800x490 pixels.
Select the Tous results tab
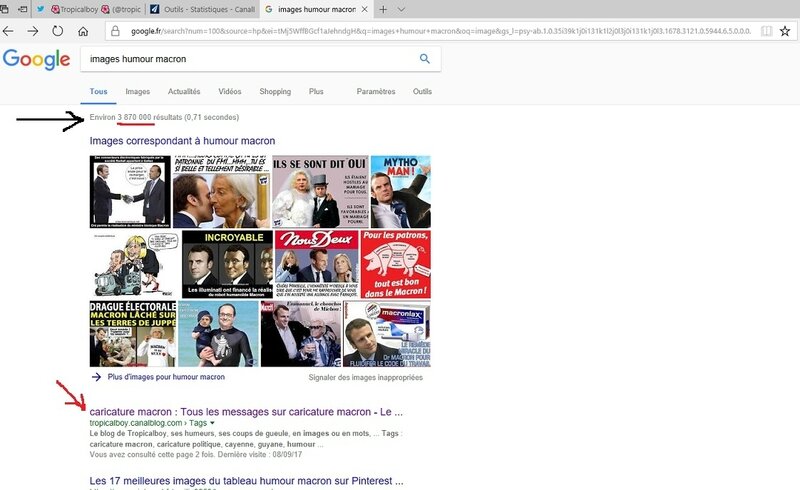pos(98,91)
